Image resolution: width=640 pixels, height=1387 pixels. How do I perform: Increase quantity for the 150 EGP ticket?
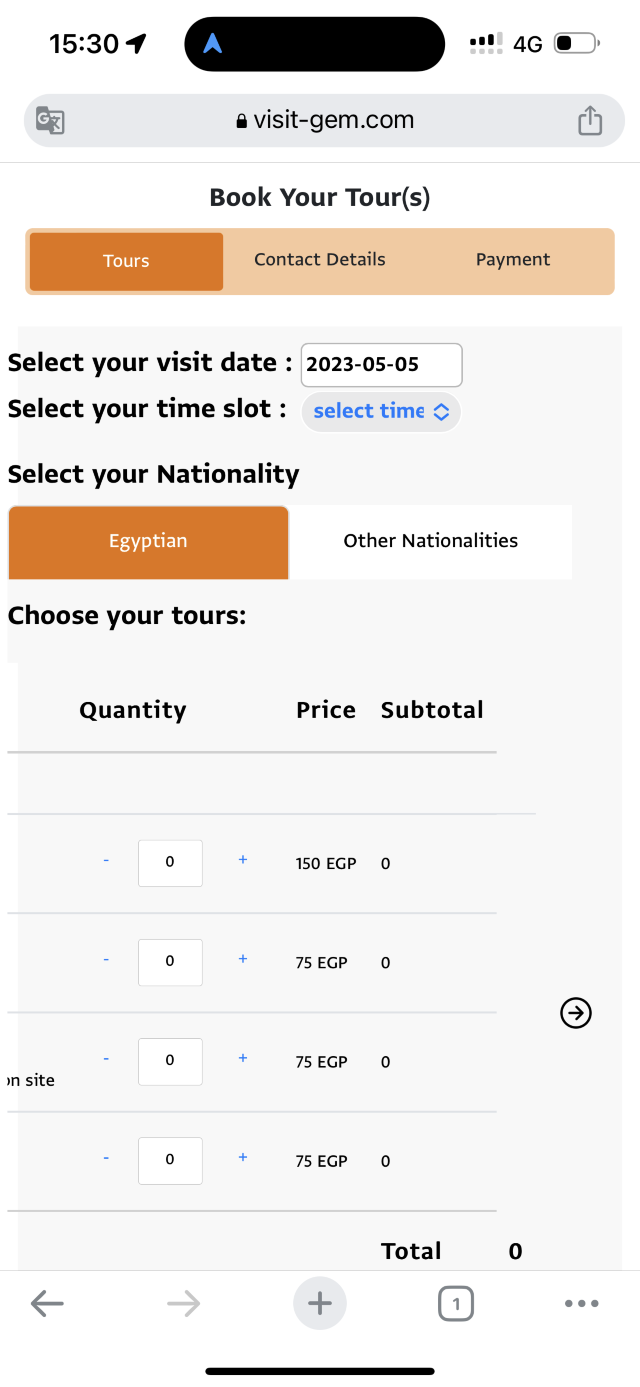[x=243, y=860]
